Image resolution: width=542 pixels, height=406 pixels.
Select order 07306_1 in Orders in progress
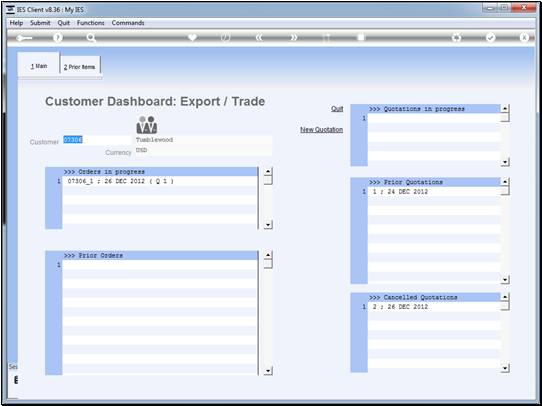159,181
